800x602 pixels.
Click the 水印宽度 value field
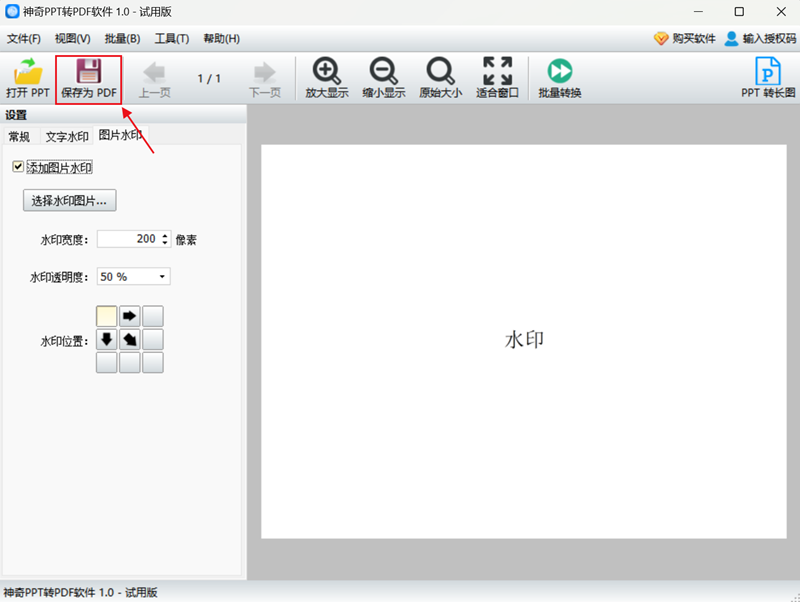pos(128,239)
